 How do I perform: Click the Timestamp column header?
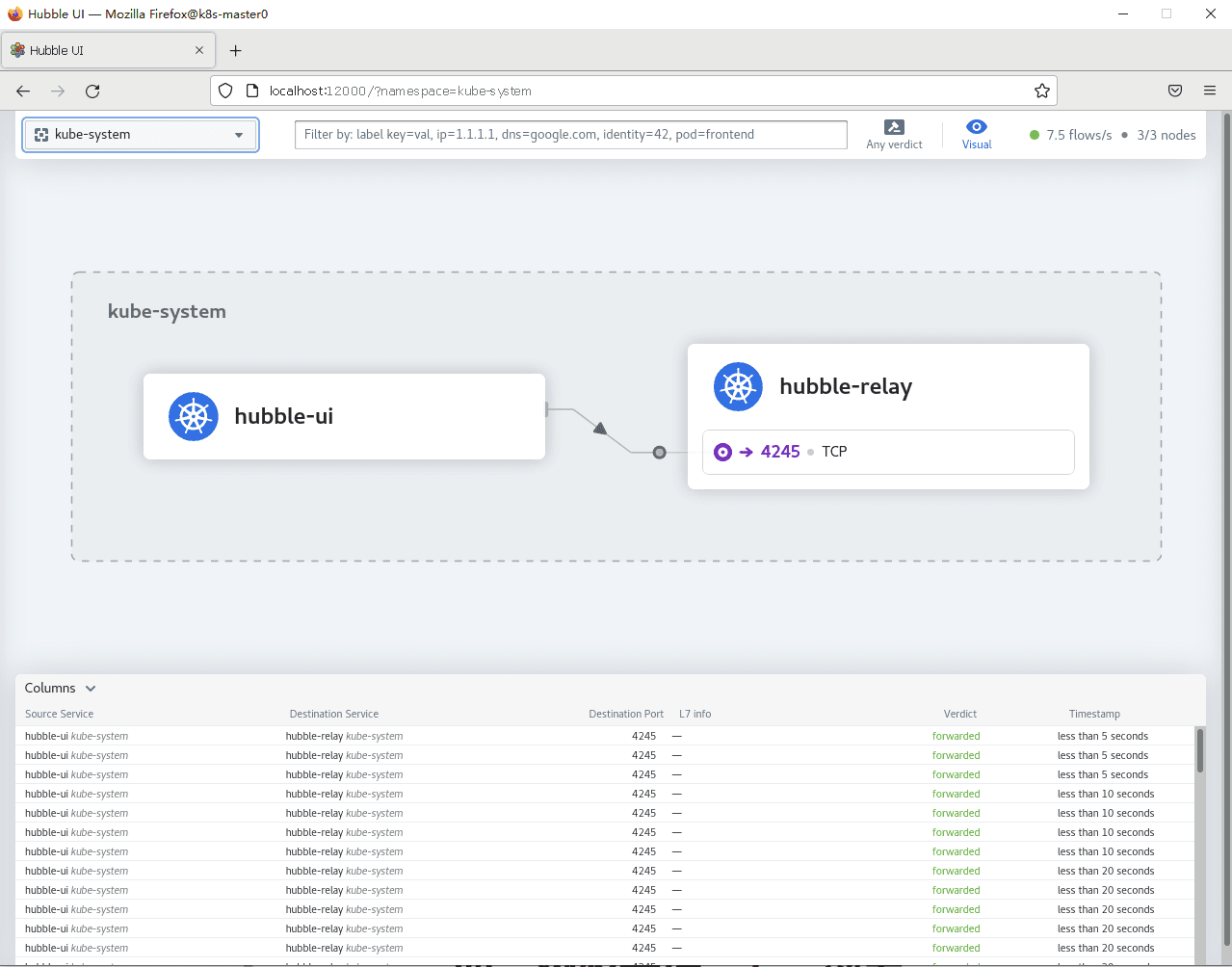(1094, 714)
